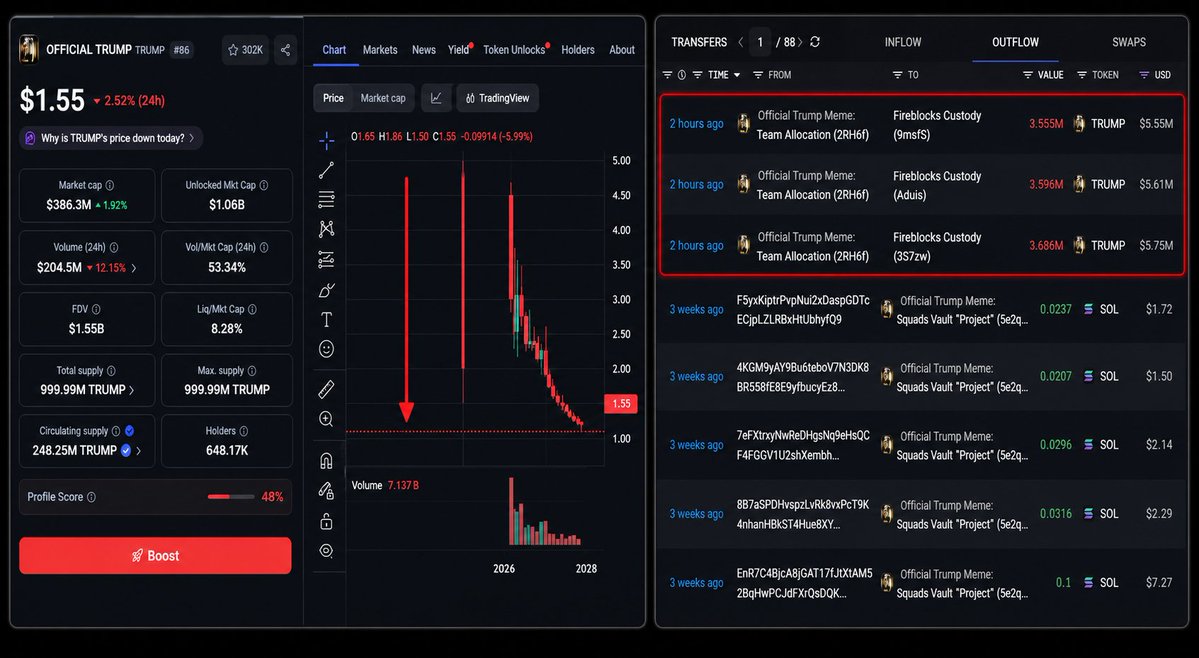This screenshot has width=1199, height=658.
Task: Lock all drawing tools
Action: point(327,522)
